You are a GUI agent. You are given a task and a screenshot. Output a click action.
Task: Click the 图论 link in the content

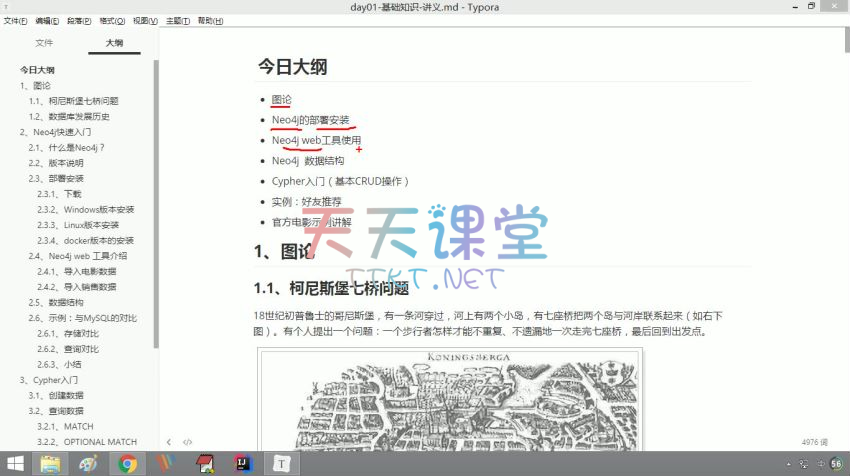pyautogui.click(x=281, y=99)
